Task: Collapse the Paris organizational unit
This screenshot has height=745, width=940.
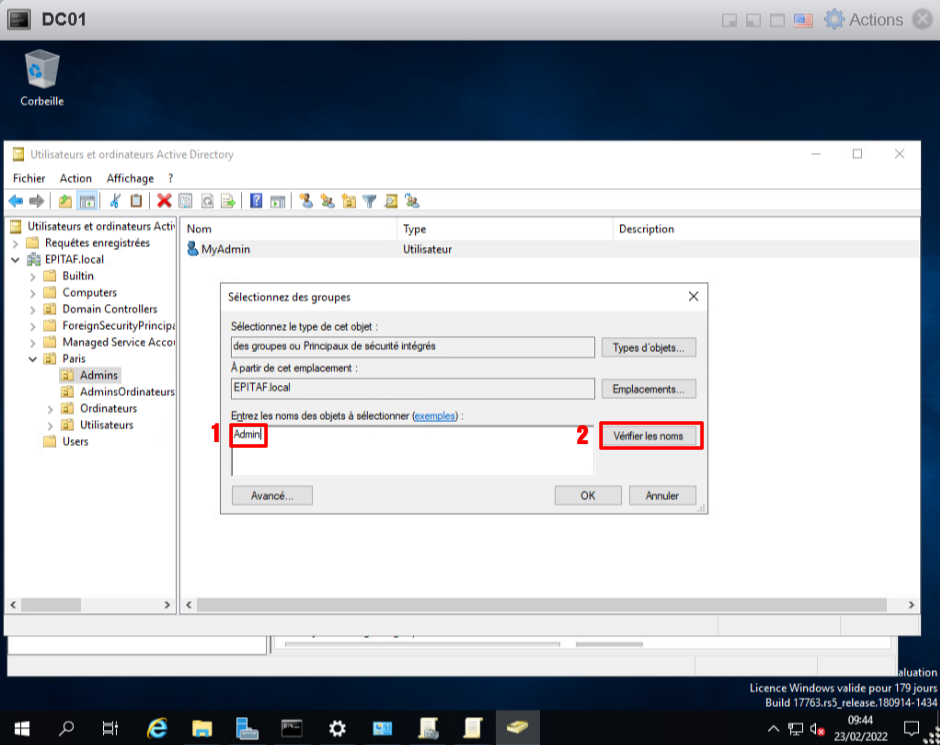Action: coord(33,359)
